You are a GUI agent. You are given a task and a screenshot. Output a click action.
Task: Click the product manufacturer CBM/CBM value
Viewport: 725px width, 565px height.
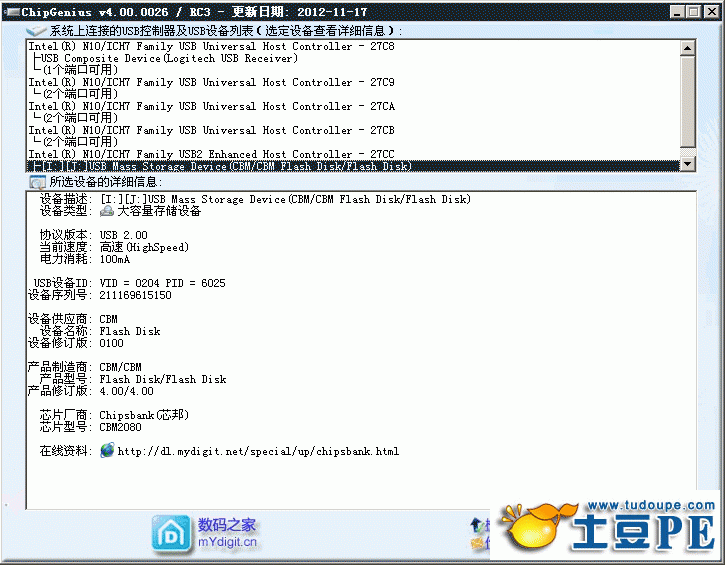(121, 367)
